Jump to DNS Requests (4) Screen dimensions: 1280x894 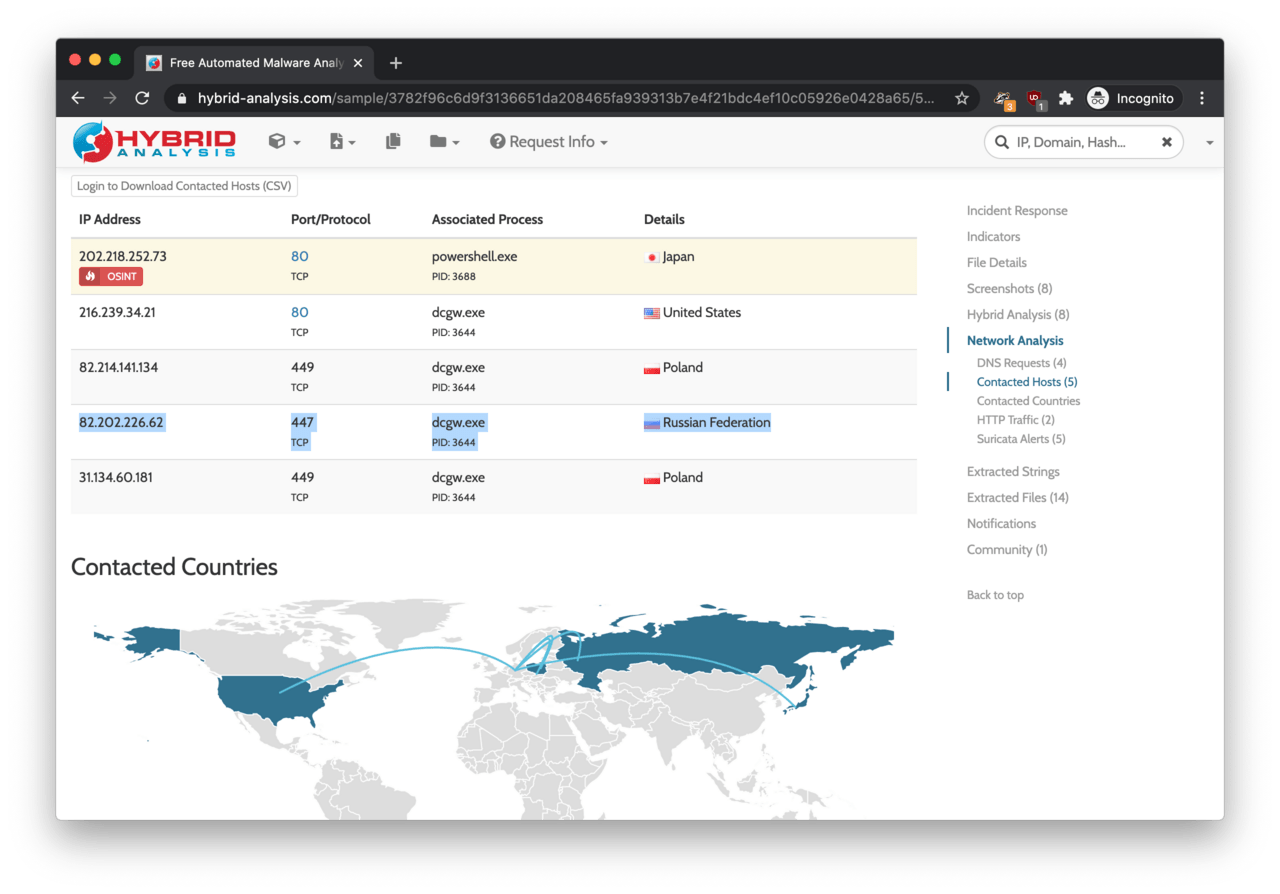coord(1022,363)
